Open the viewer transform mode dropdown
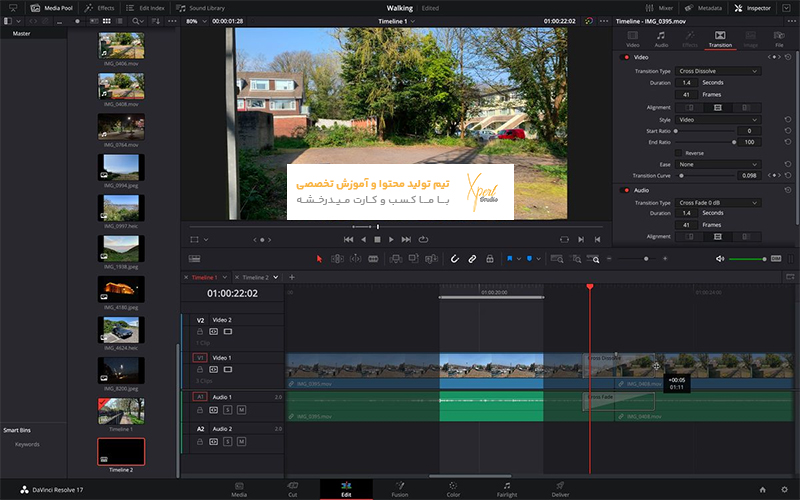The height and width of the screenshot is (500, 800). 198,239
